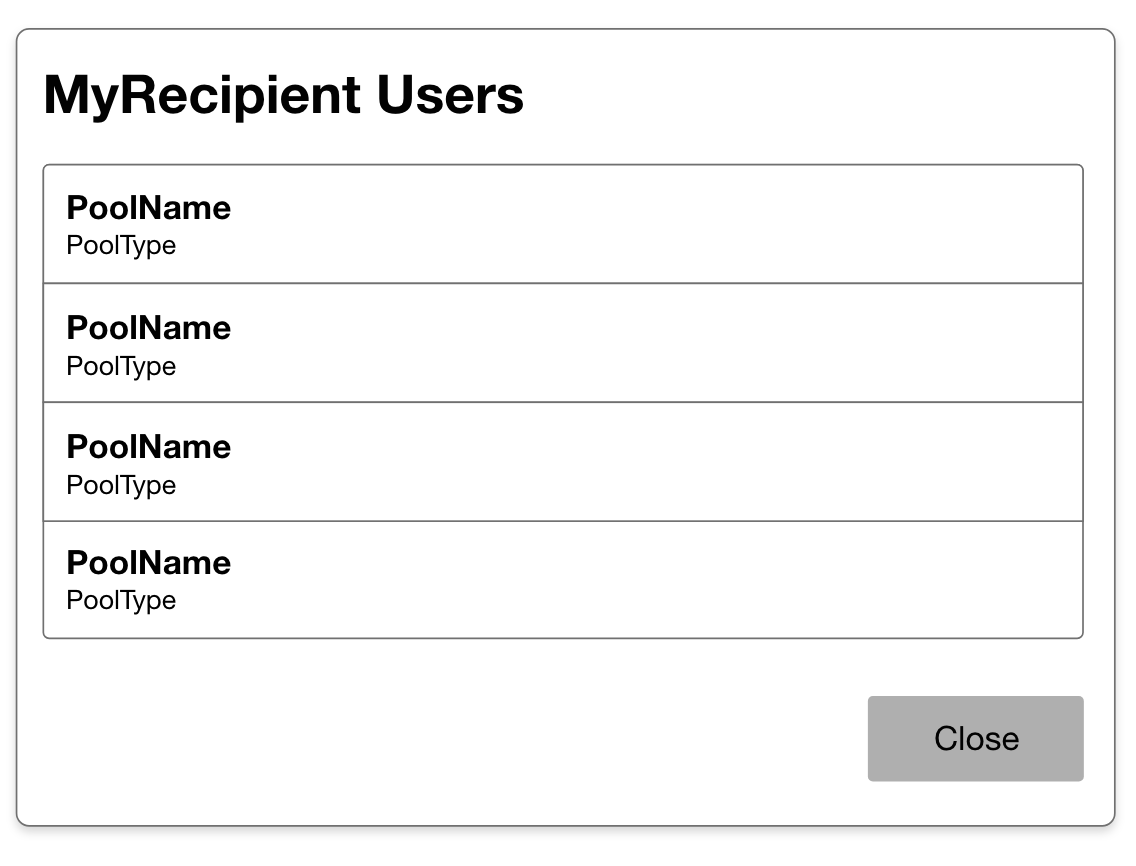
Task: Click the dialog header area above the list
Action: tap(700, 95)
